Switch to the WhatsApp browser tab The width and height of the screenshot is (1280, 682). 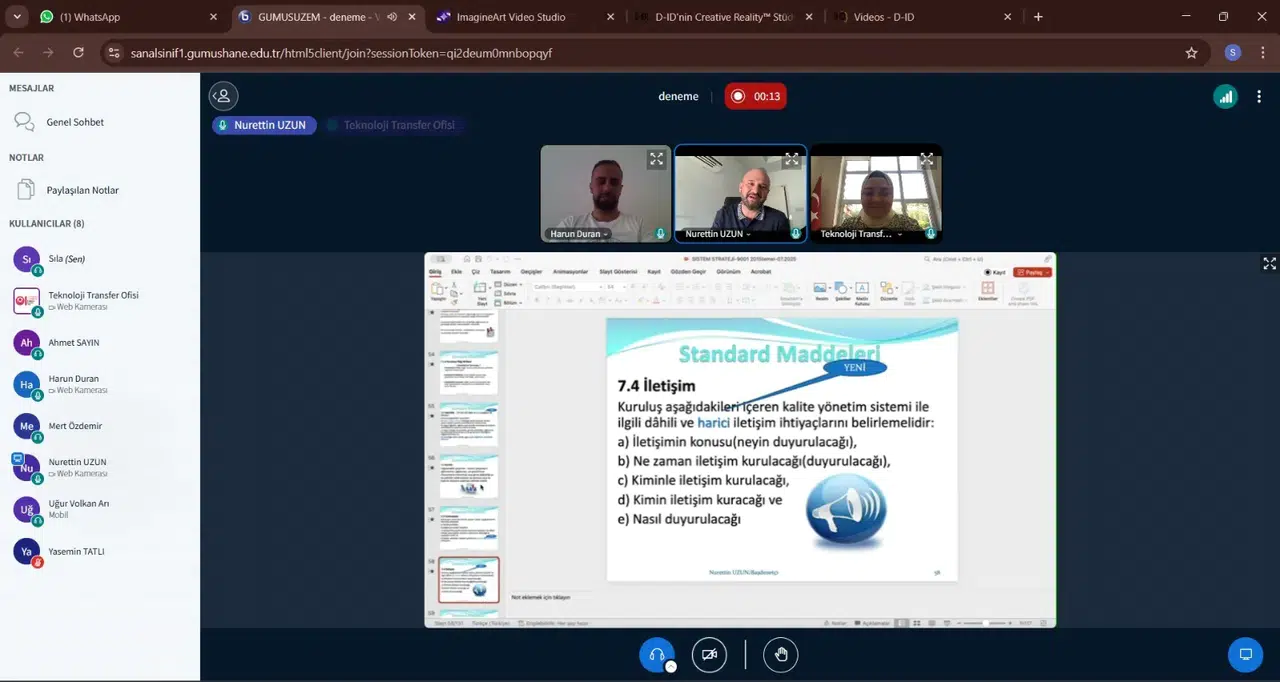(x=120, y=17)
